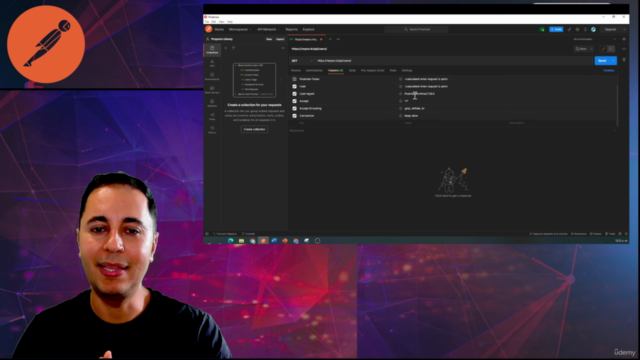Expand the Workspaces dropdown
Image resolution: width=640 pixels, height=360 pixels.
(239, 29)
